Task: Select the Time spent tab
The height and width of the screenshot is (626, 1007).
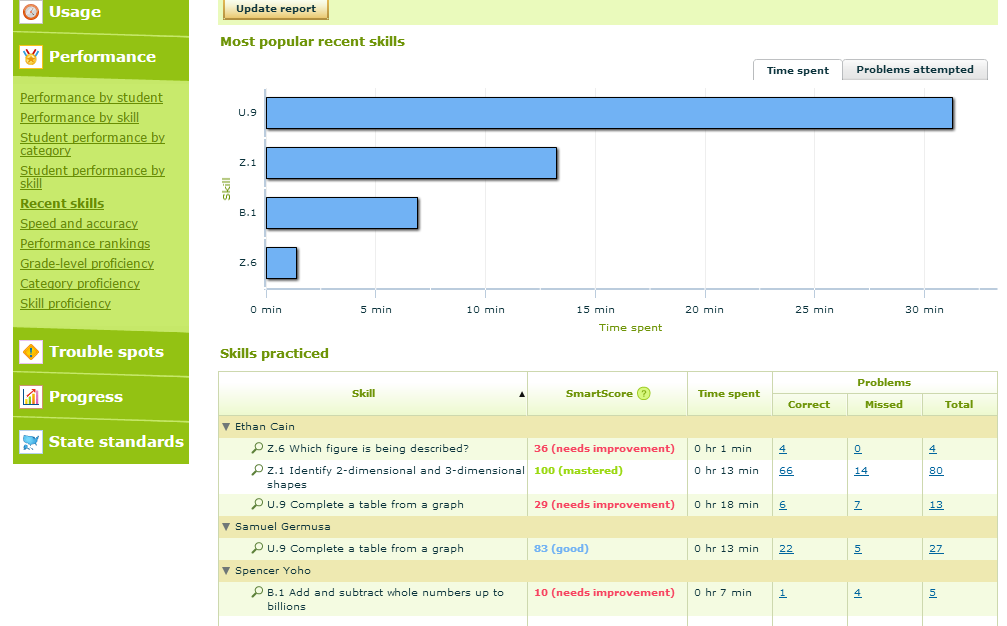Action: pyautogui.click(x=797, y=70)
